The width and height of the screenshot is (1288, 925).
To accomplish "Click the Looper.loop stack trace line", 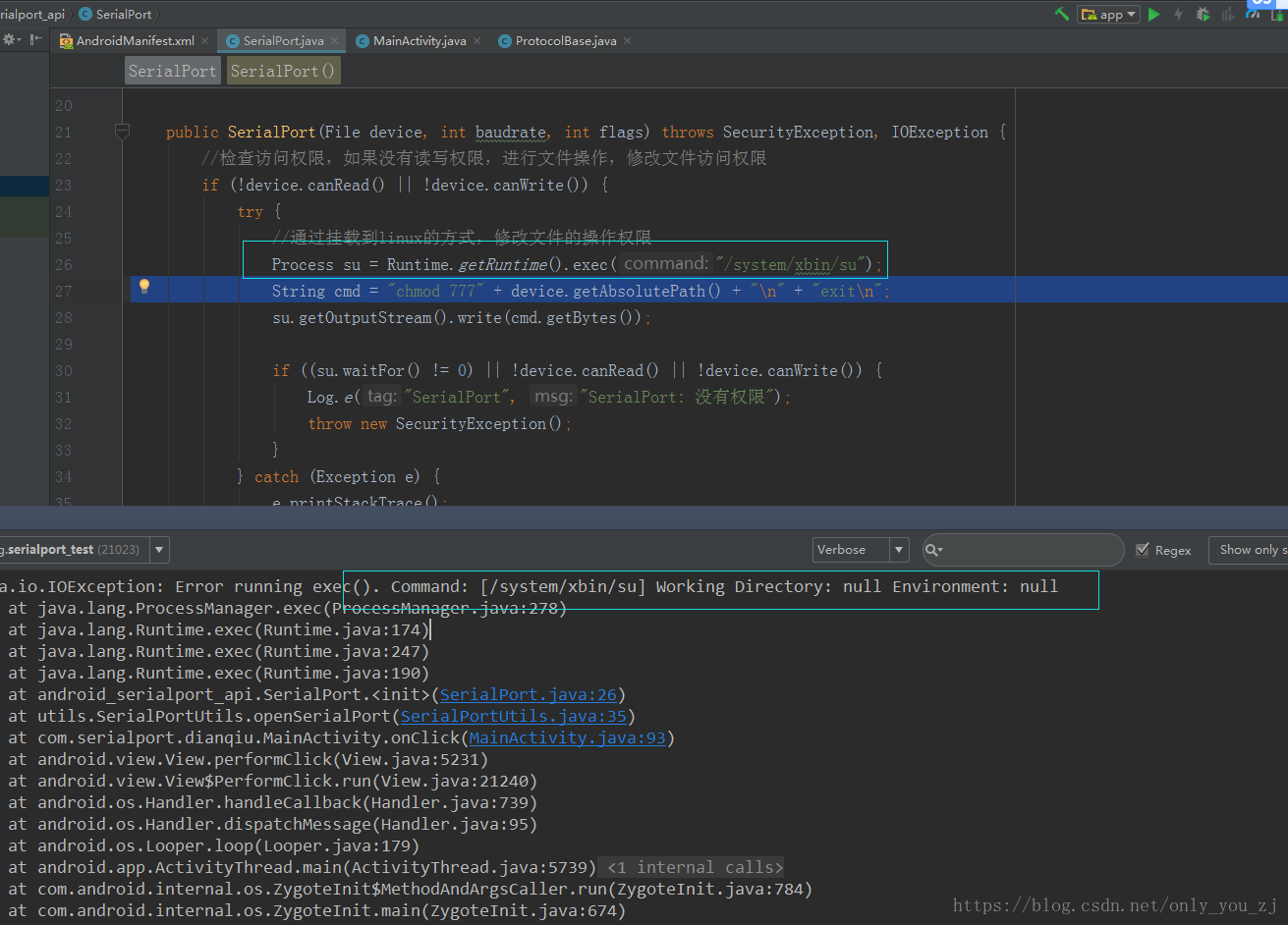I will coord(214,845).
